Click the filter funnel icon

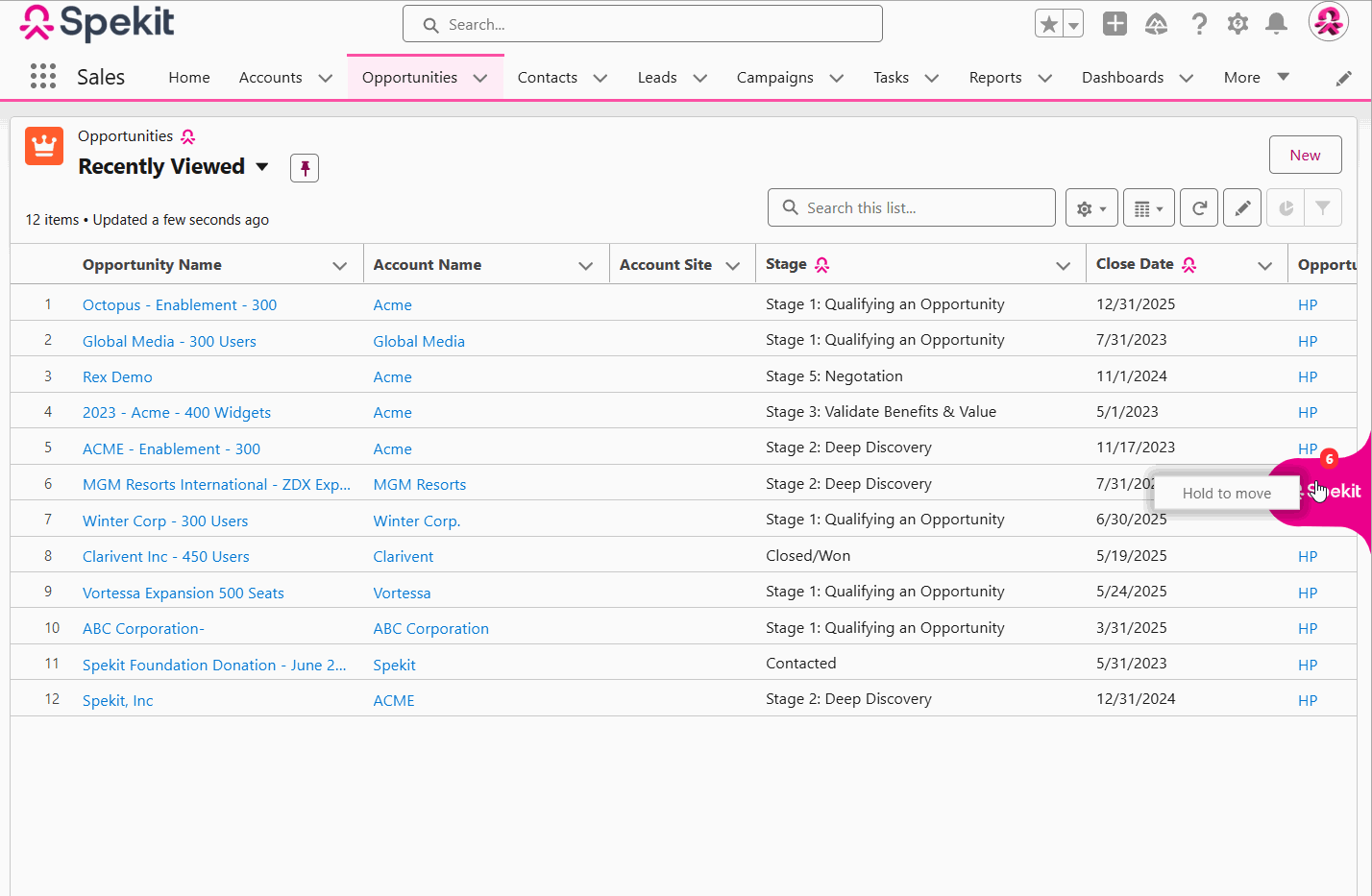pos(1323,207)
